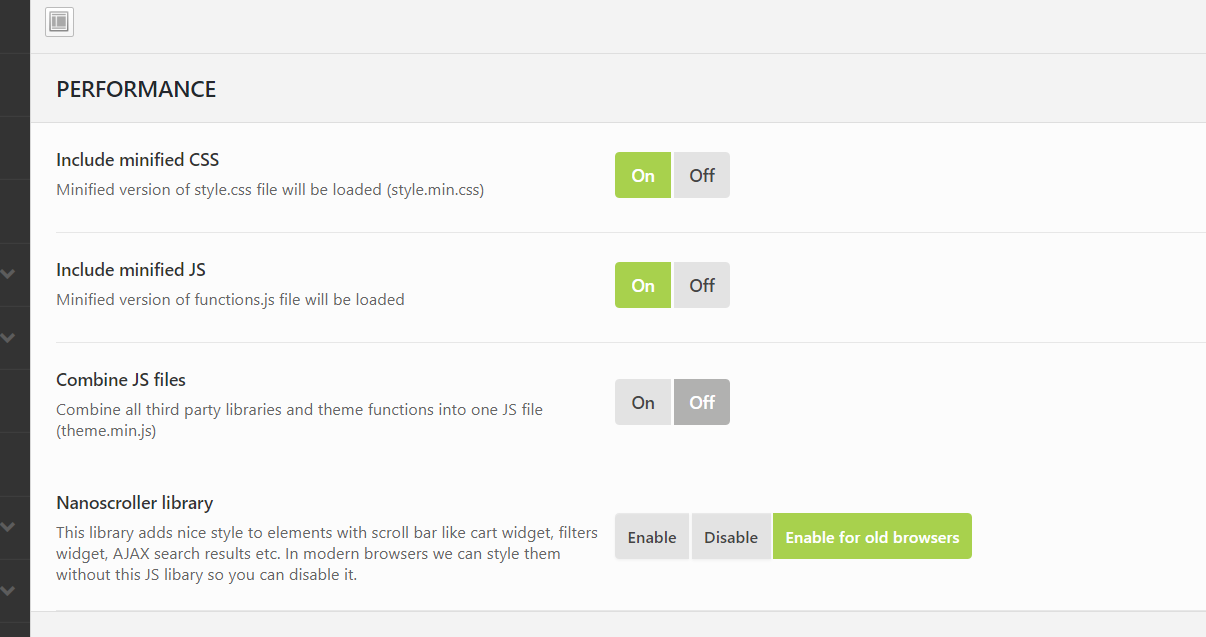Click the Include minified CSS label
The width and height of the screenshot is (1206, 637).
click(x=137, y=159)
